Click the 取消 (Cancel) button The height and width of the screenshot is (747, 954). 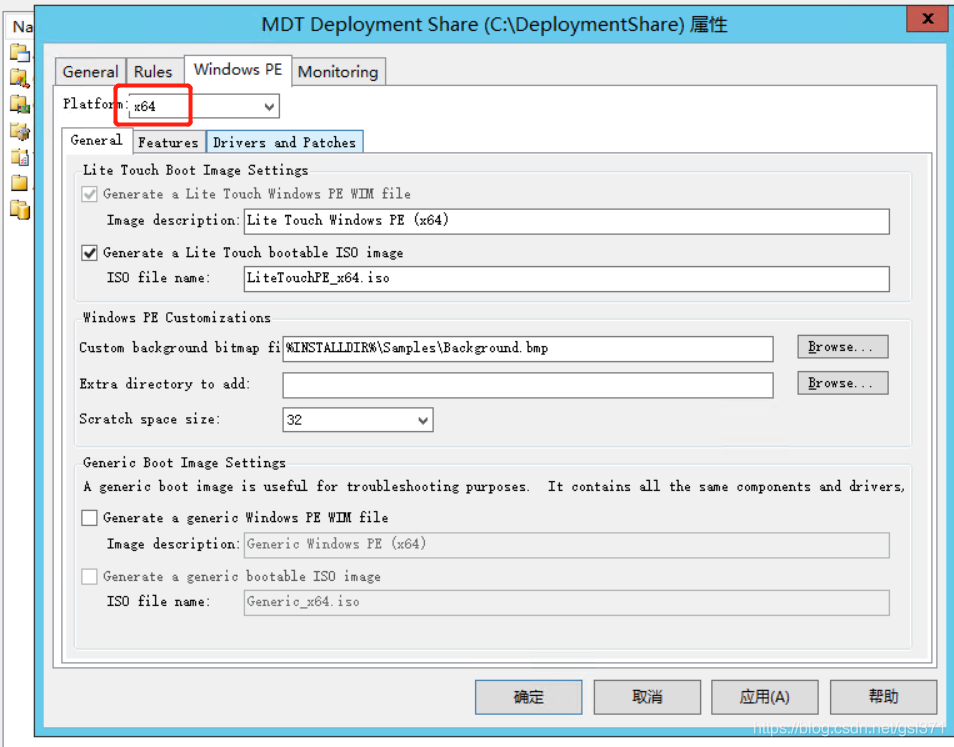pyautogui.click(x=647, y=697)
